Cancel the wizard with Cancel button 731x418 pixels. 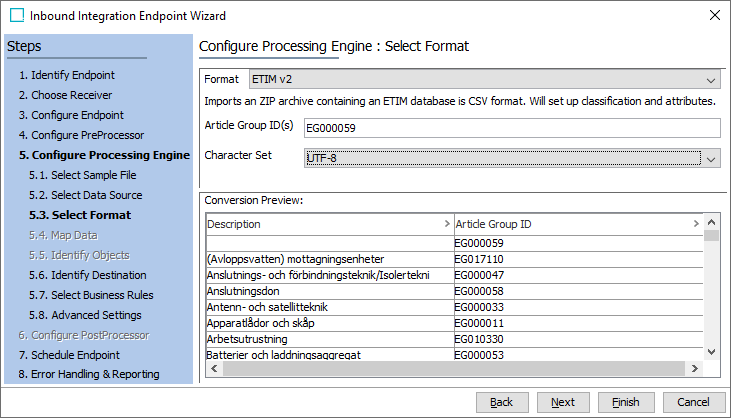point(693,402)
